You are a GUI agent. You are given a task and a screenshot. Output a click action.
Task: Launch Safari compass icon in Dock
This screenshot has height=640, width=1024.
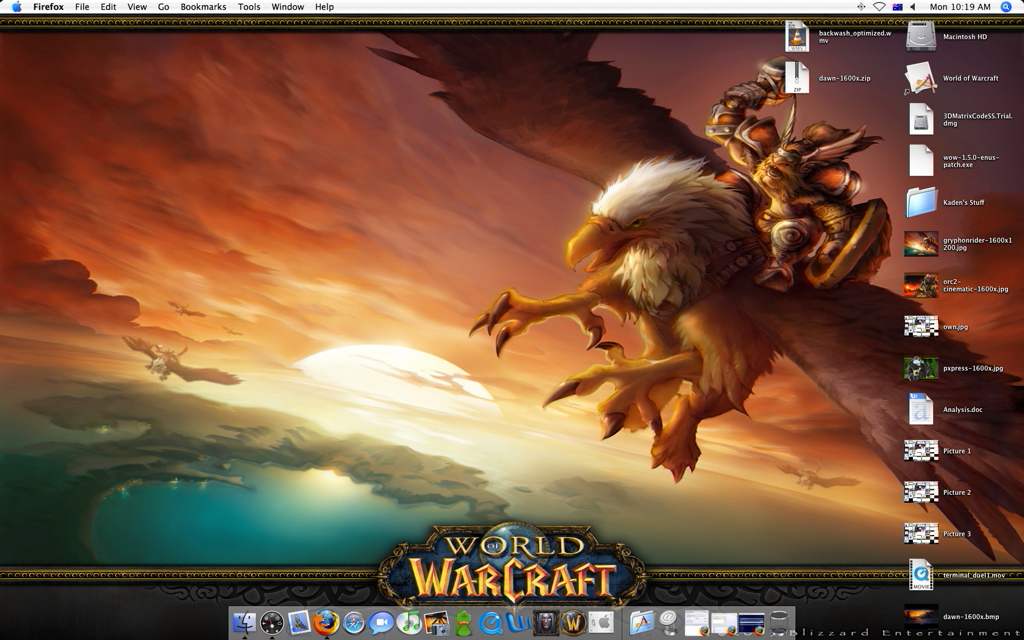(354, 622)
